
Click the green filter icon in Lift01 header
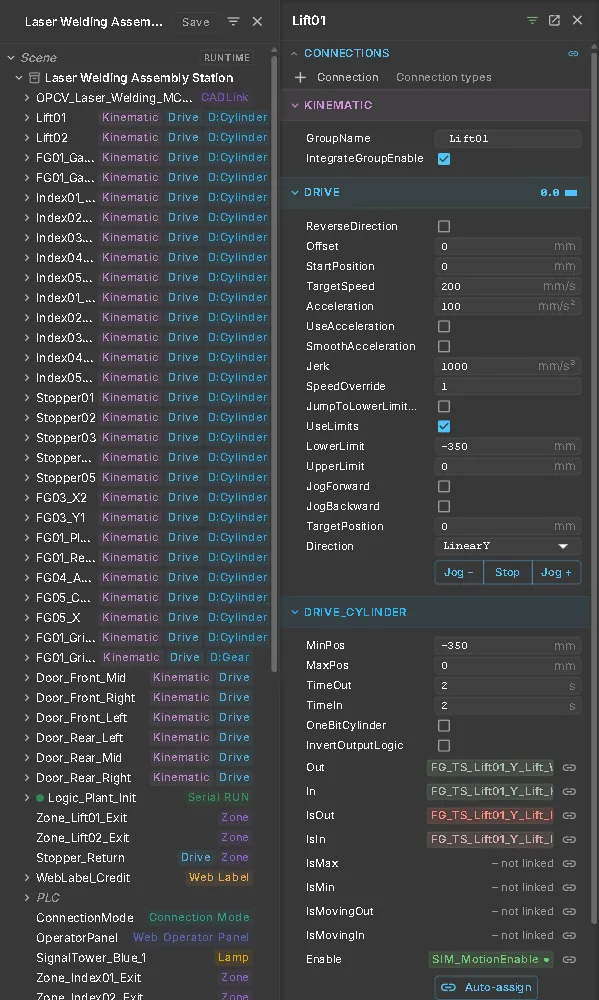532,20
